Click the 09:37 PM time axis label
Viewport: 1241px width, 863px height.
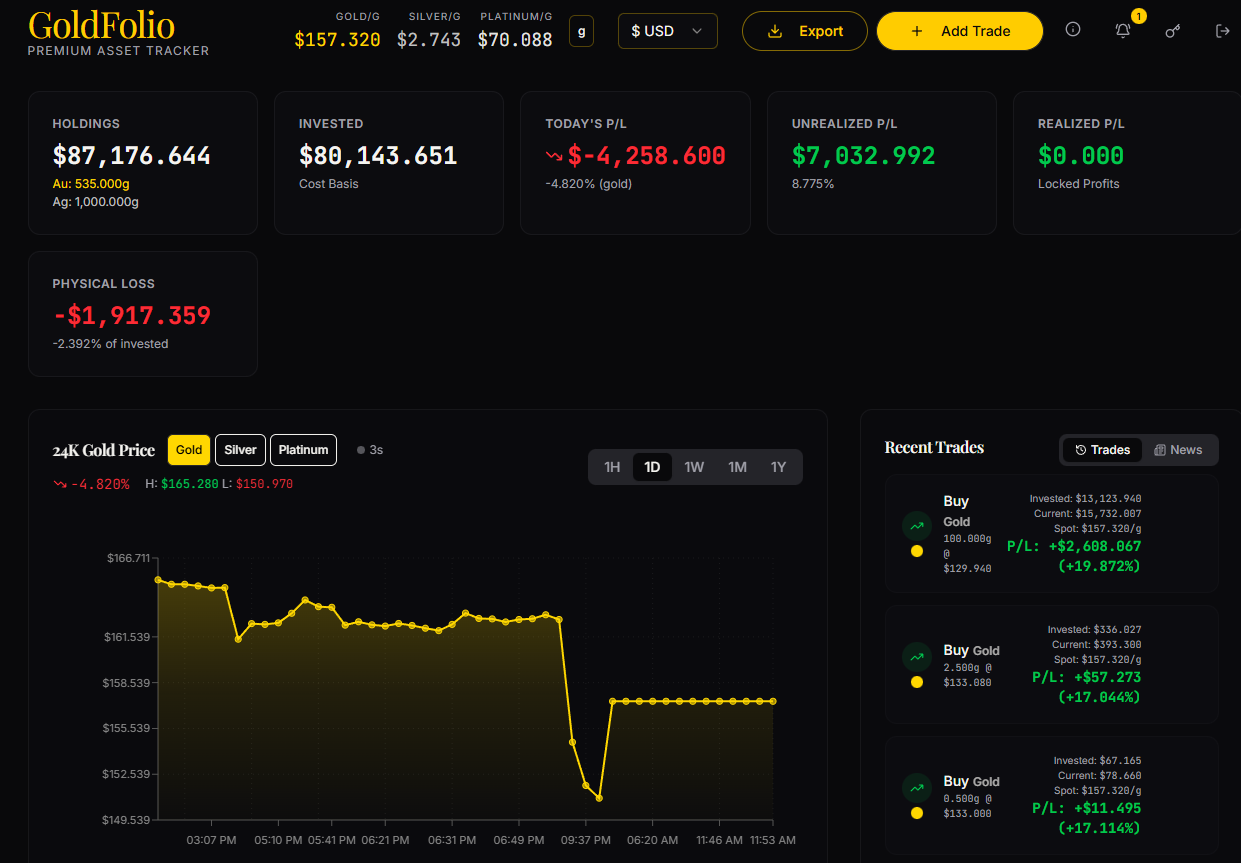pyautogui.click(x=587, y=840)
